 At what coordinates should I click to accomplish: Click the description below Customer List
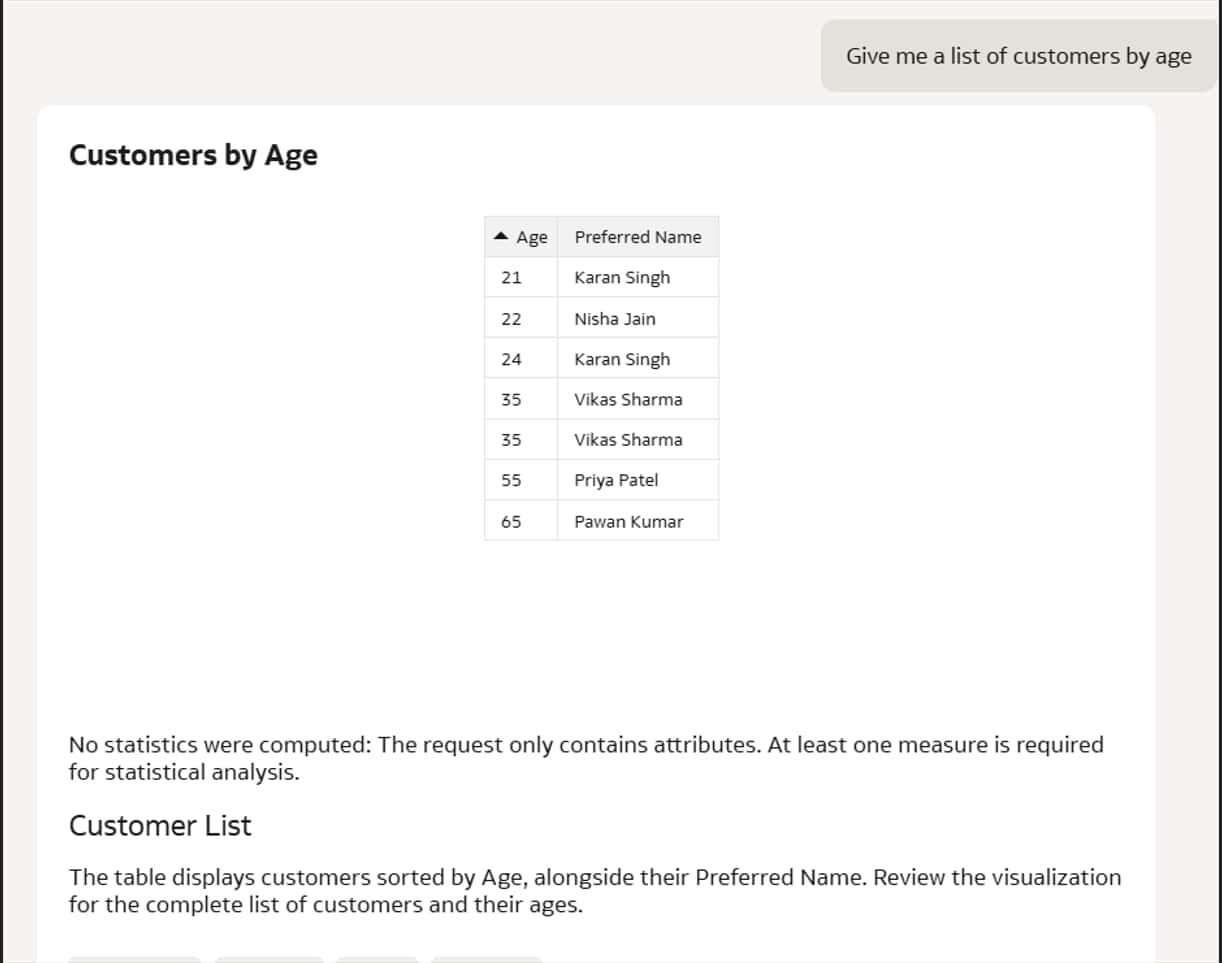tap(594, 890)
